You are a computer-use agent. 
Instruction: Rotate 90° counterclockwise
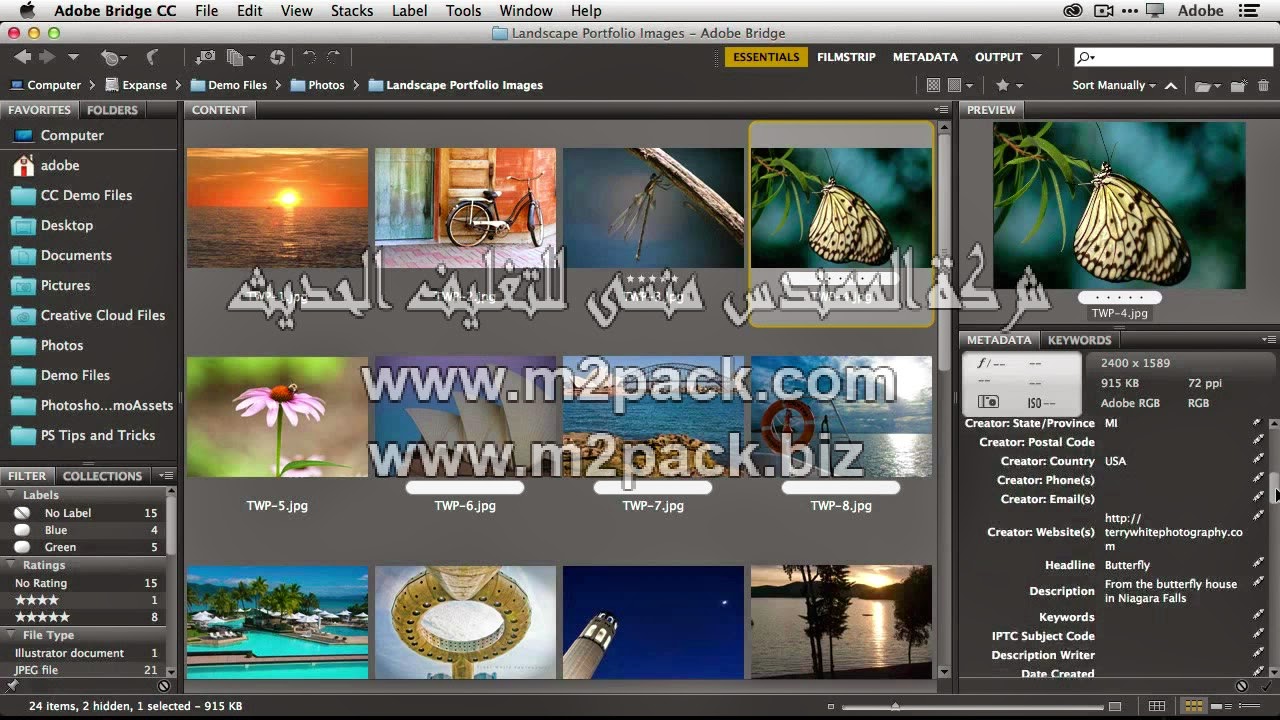[309, 58]
